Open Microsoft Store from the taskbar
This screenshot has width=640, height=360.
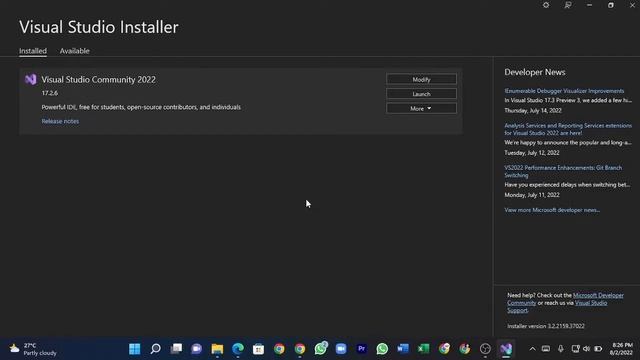point(258,349)
